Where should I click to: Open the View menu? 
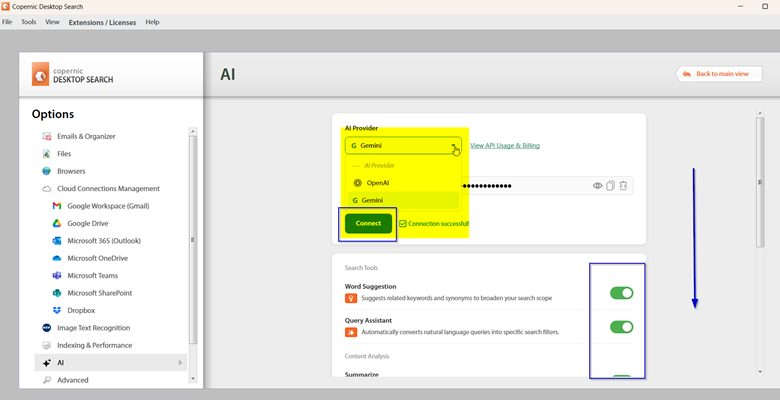click(52, 22)
